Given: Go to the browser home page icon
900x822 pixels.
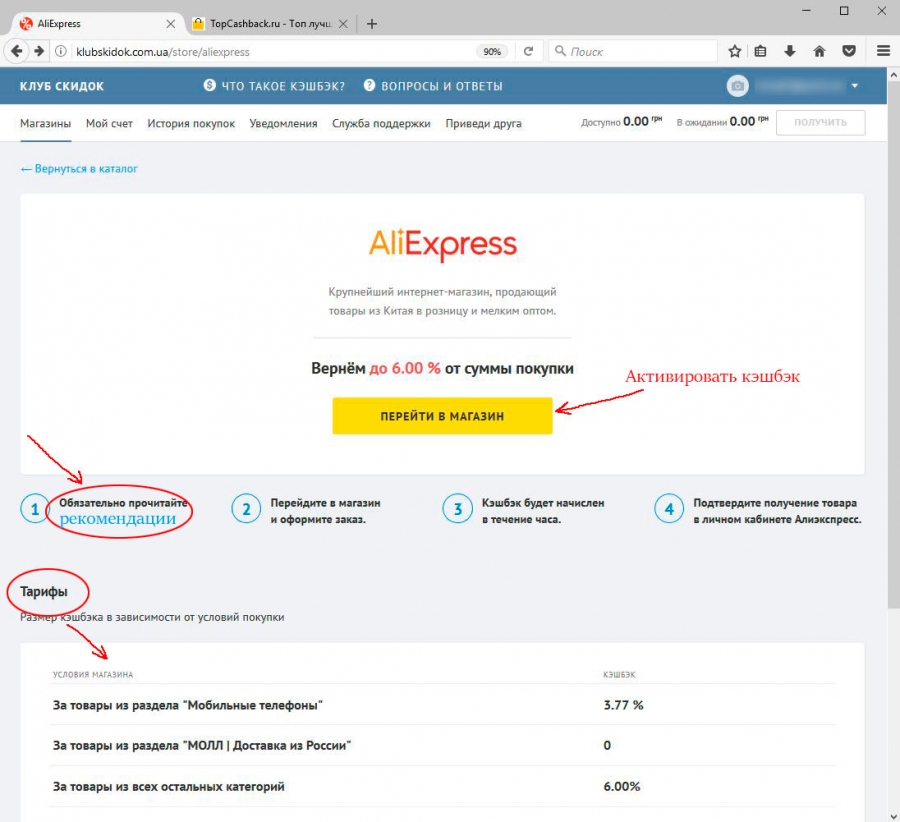Looking at the screenshot, I should tap(819, 51).
